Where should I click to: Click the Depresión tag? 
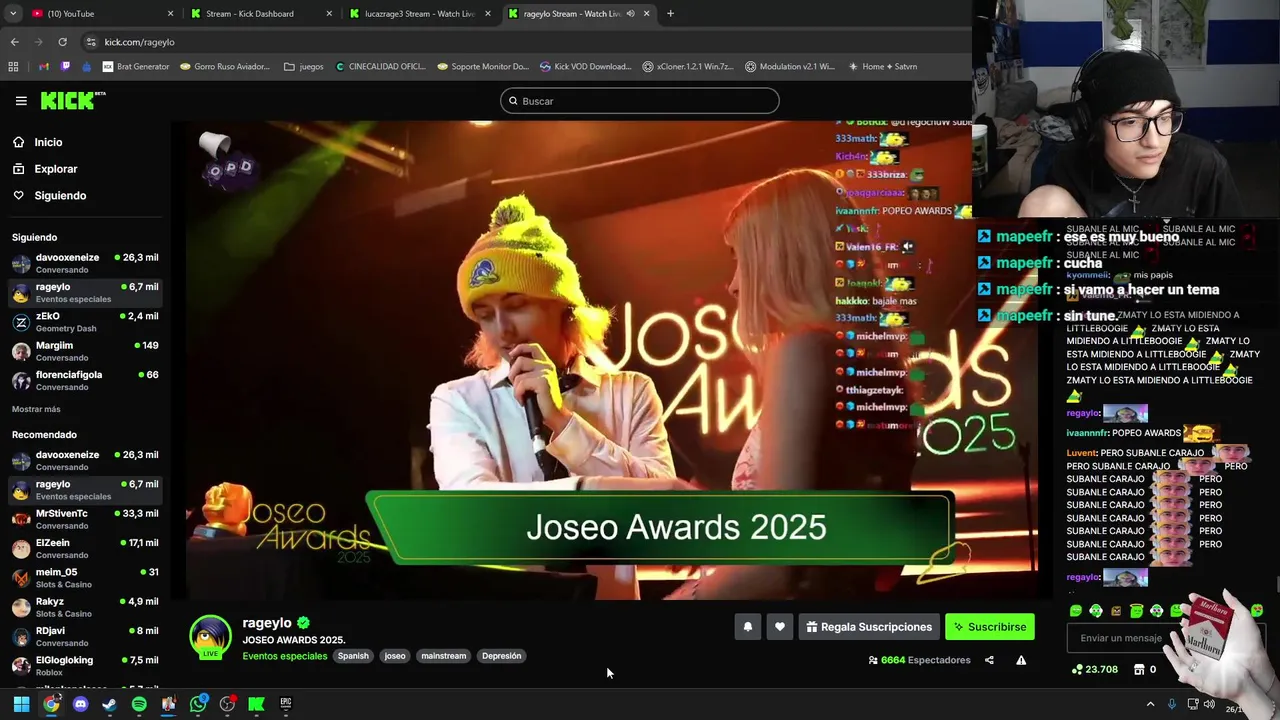[501, 656]
